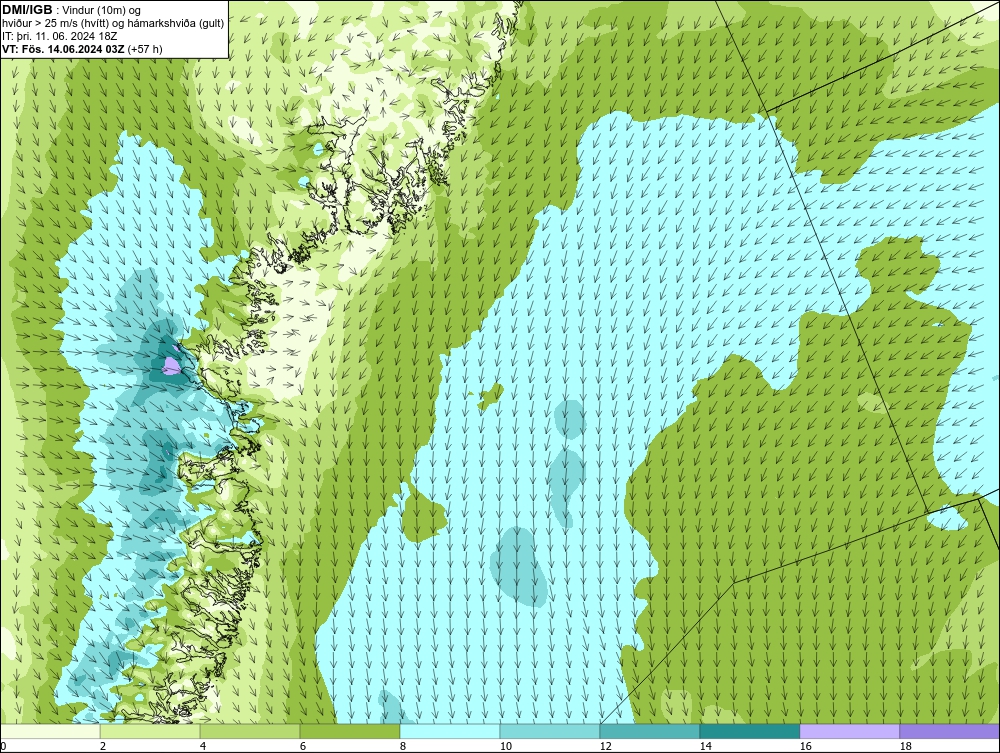
Task: Click legend tick label '18'
Action: 905,746
